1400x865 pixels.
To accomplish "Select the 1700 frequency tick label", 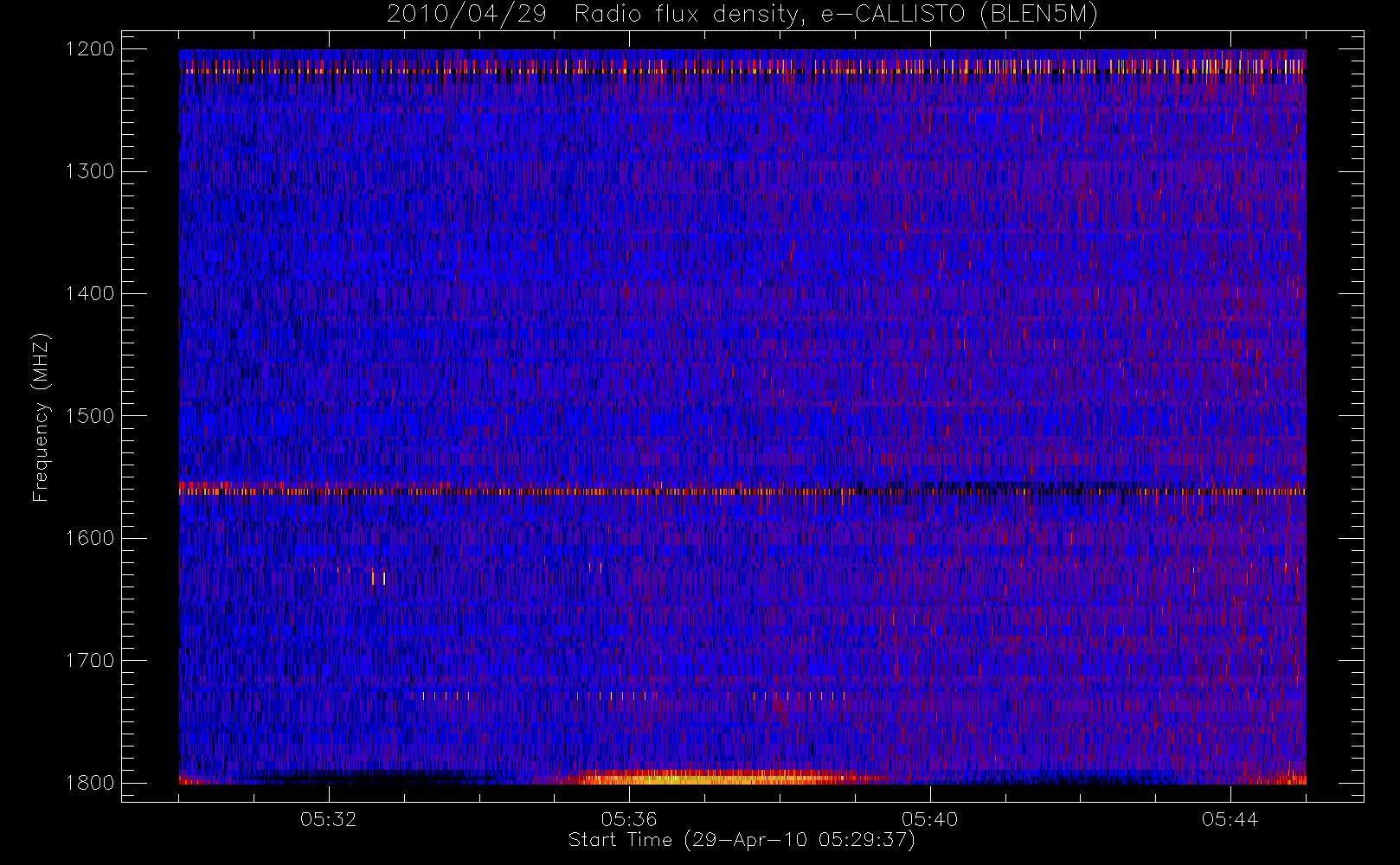I will (x=90, y=661).
